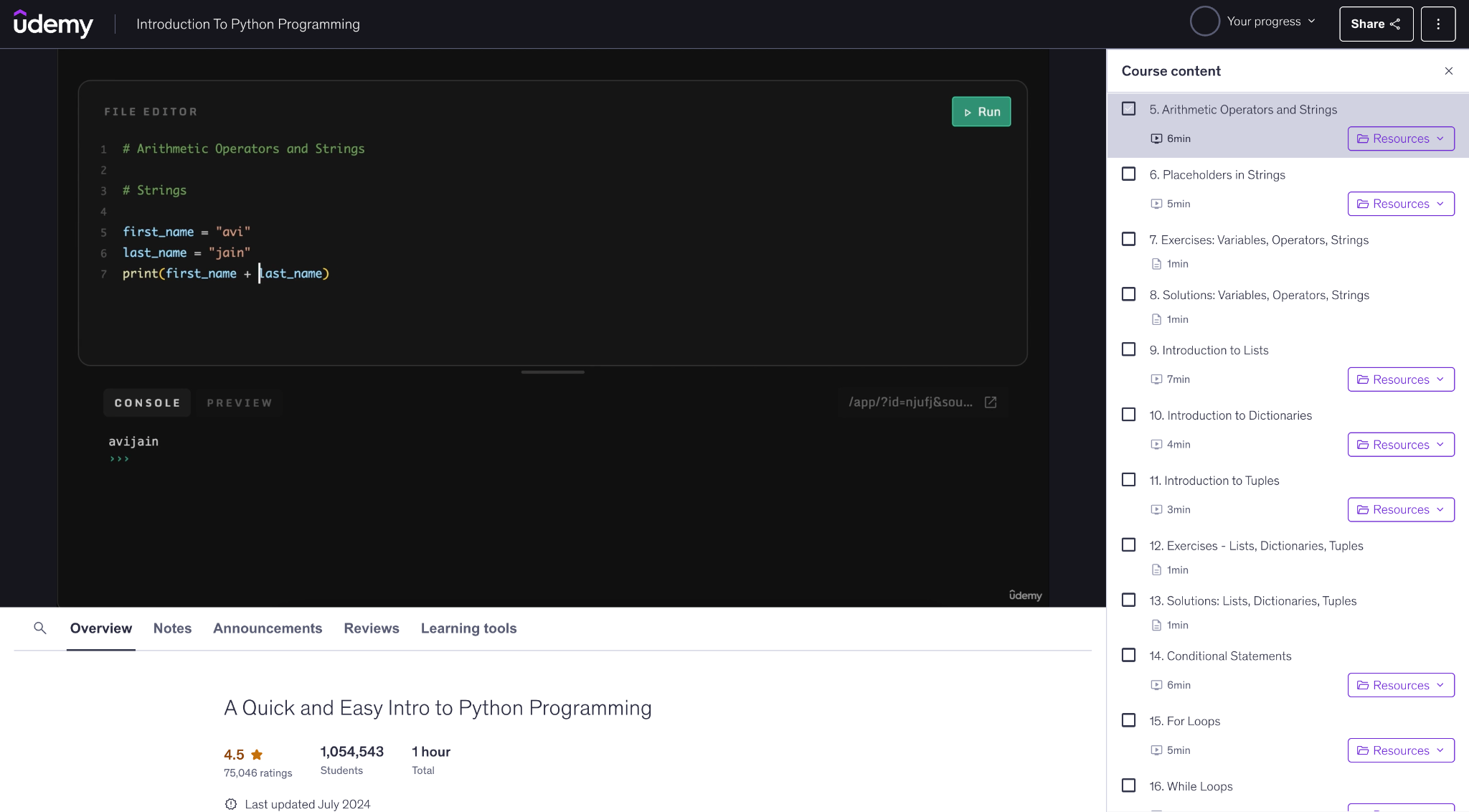Open the Your progress dropdown
Viewport: 1469px width, 812px height.
point(1255,21)
